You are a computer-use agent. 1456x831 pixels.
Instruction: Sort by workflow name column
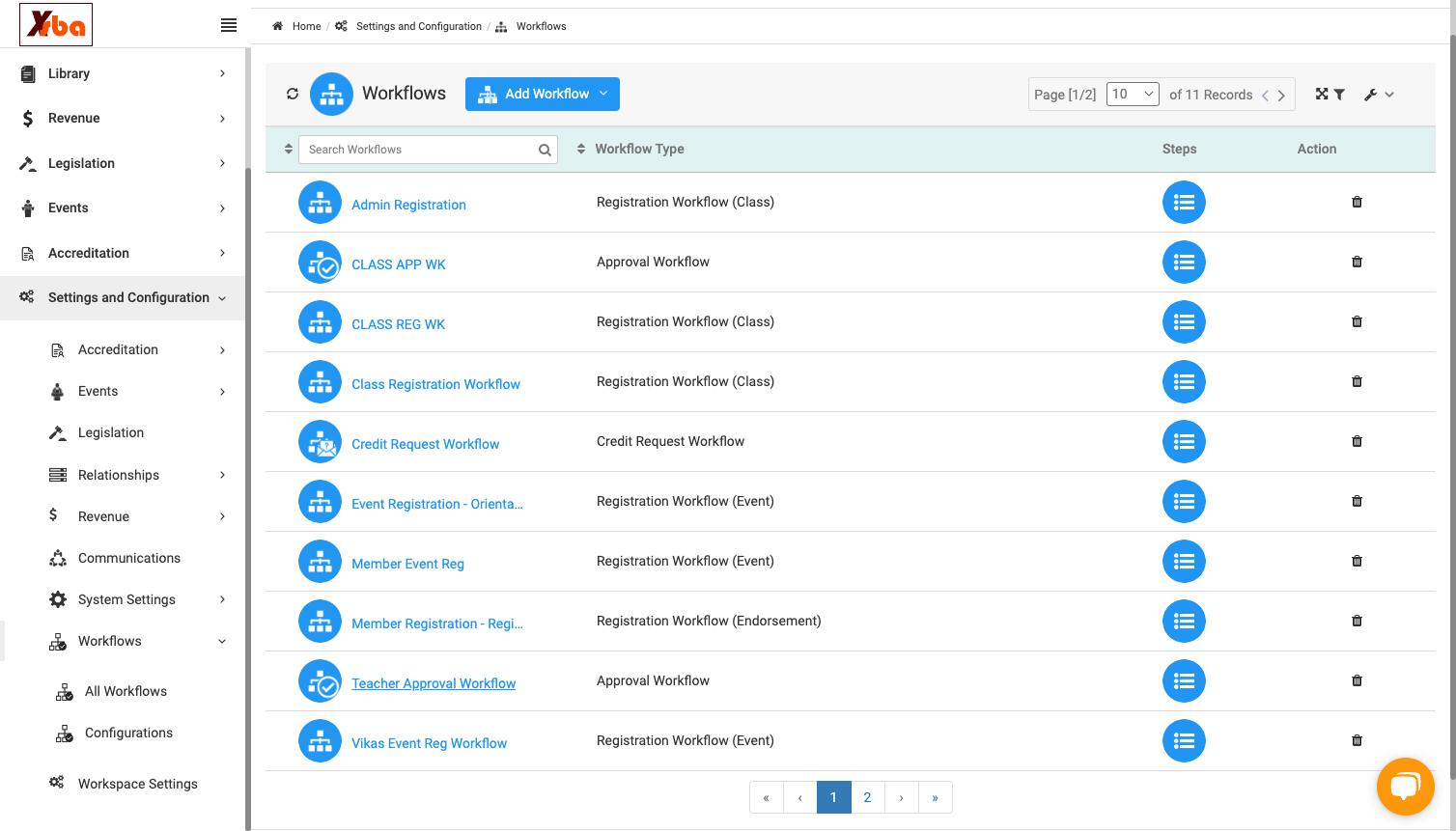point(288,149)
